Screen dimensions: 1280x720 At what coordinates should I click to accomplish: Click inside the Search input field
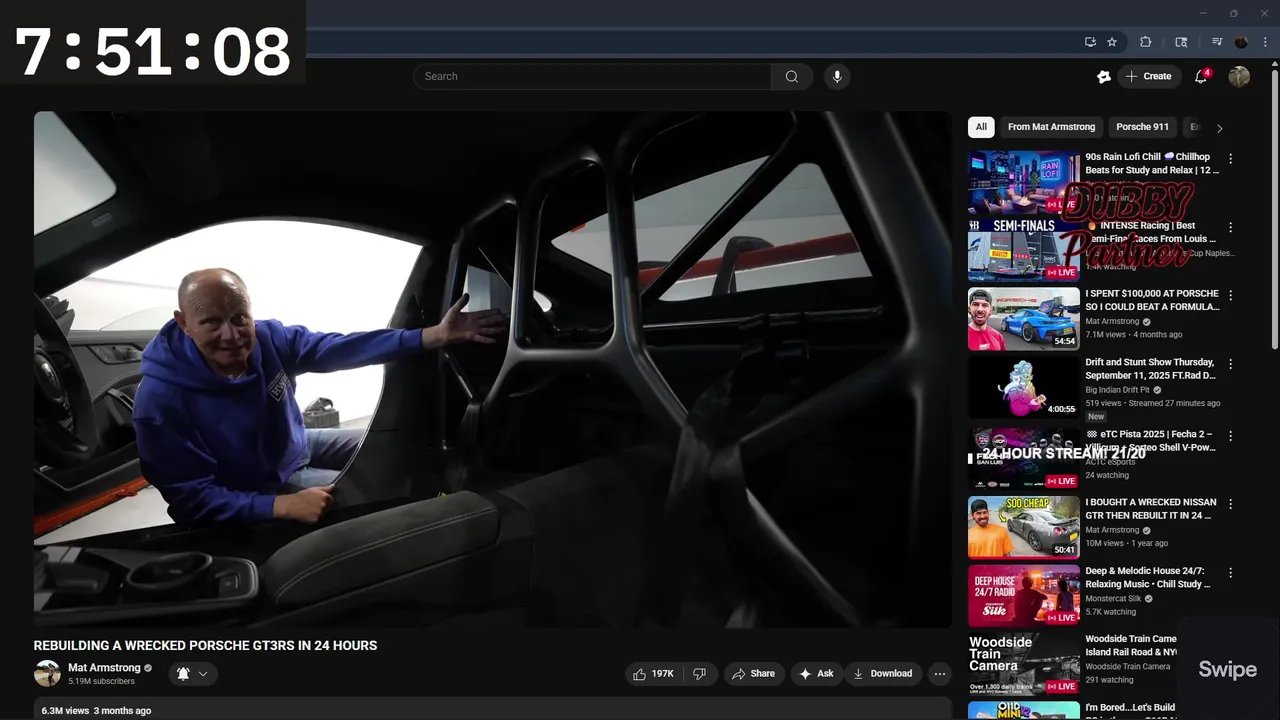(x=592, y=76)
